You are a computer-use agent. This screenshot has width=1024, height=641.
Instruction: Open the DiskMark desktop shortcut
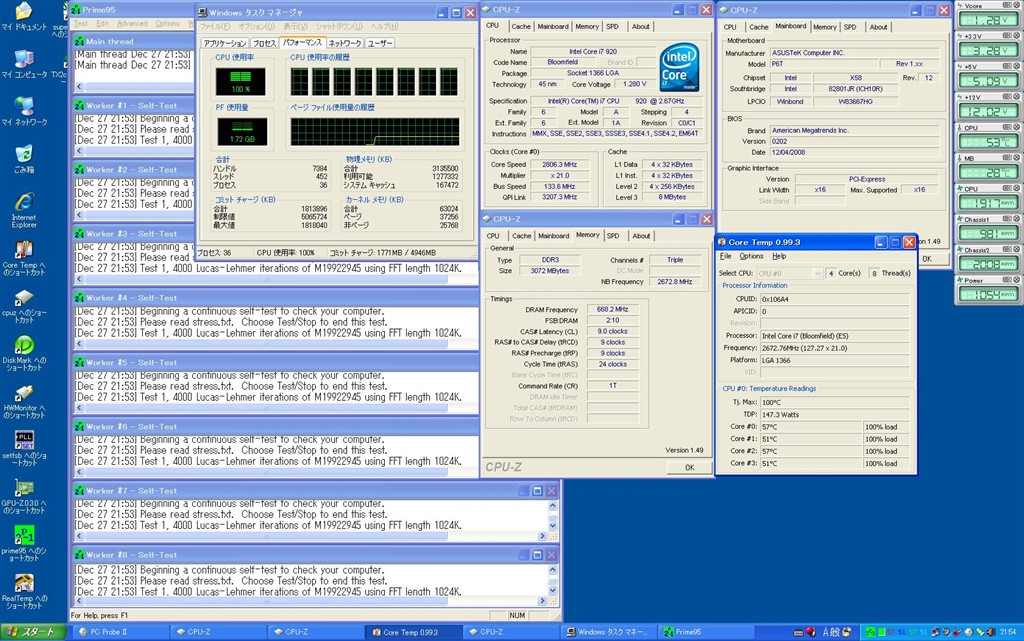coord(24,345)
